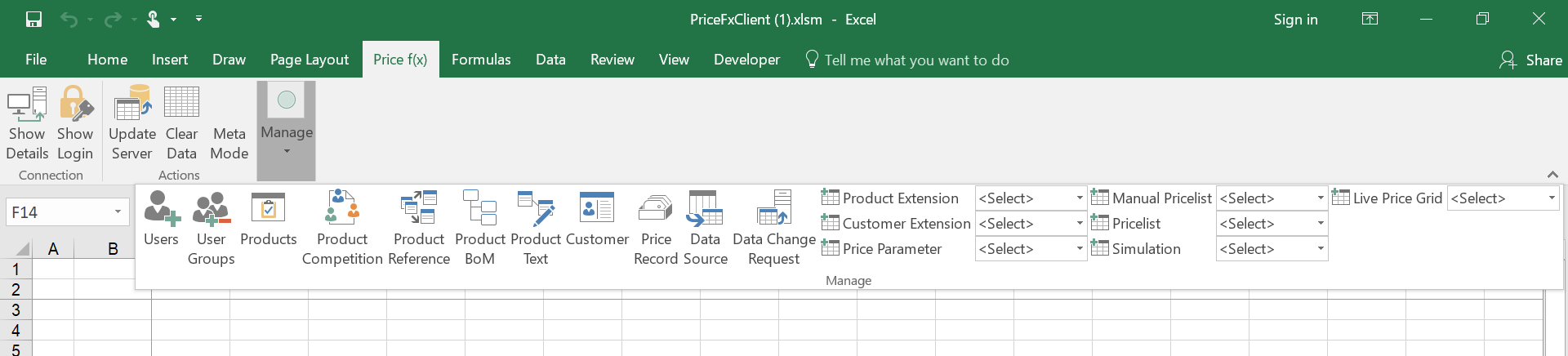The height and width of the screenshot is (356, 1568).
Task: Open Product Competition icon
Action: pyautogui.click(x=342, y=208)
